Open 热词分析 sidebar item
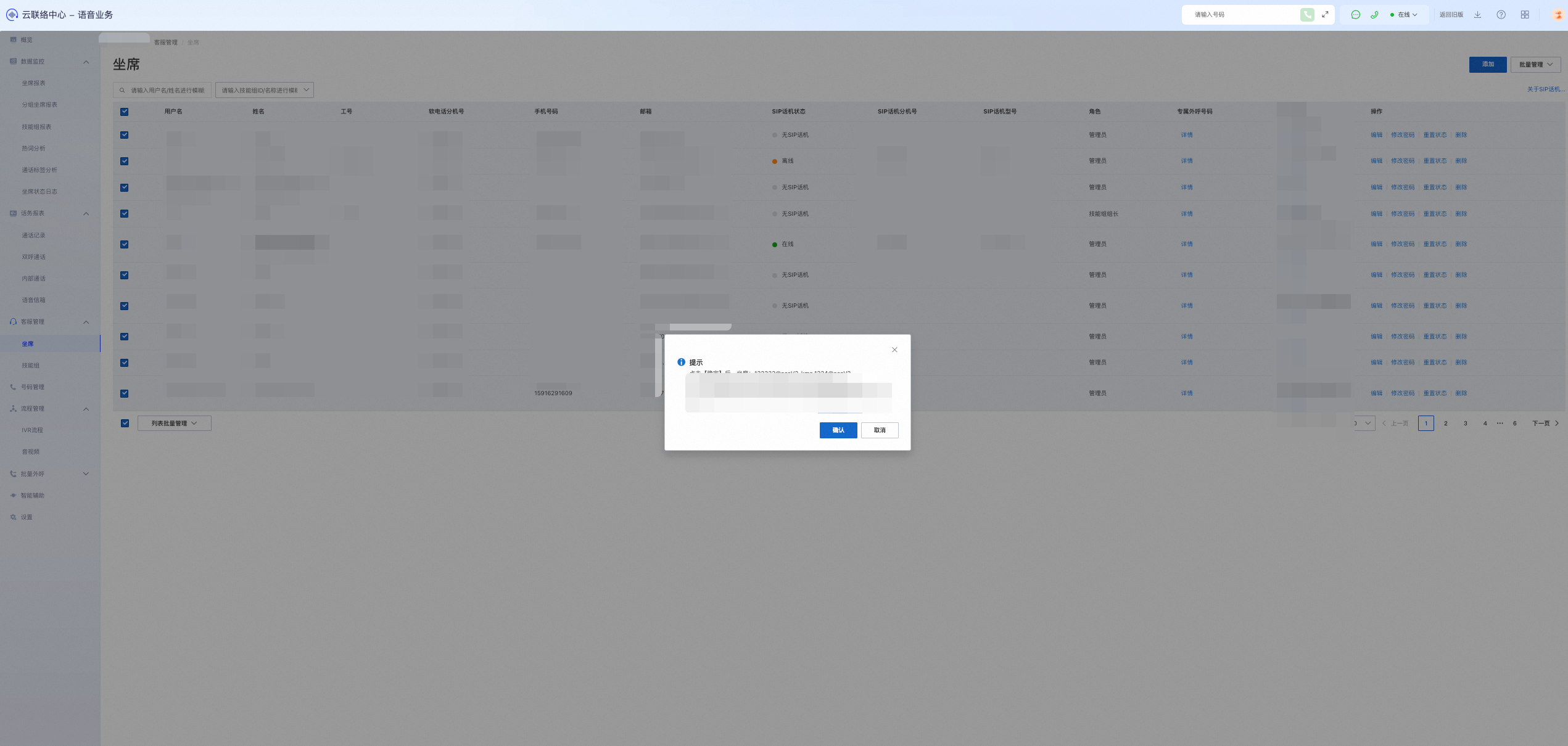Screen dimensions: 1568x746 tap(34, 149)
